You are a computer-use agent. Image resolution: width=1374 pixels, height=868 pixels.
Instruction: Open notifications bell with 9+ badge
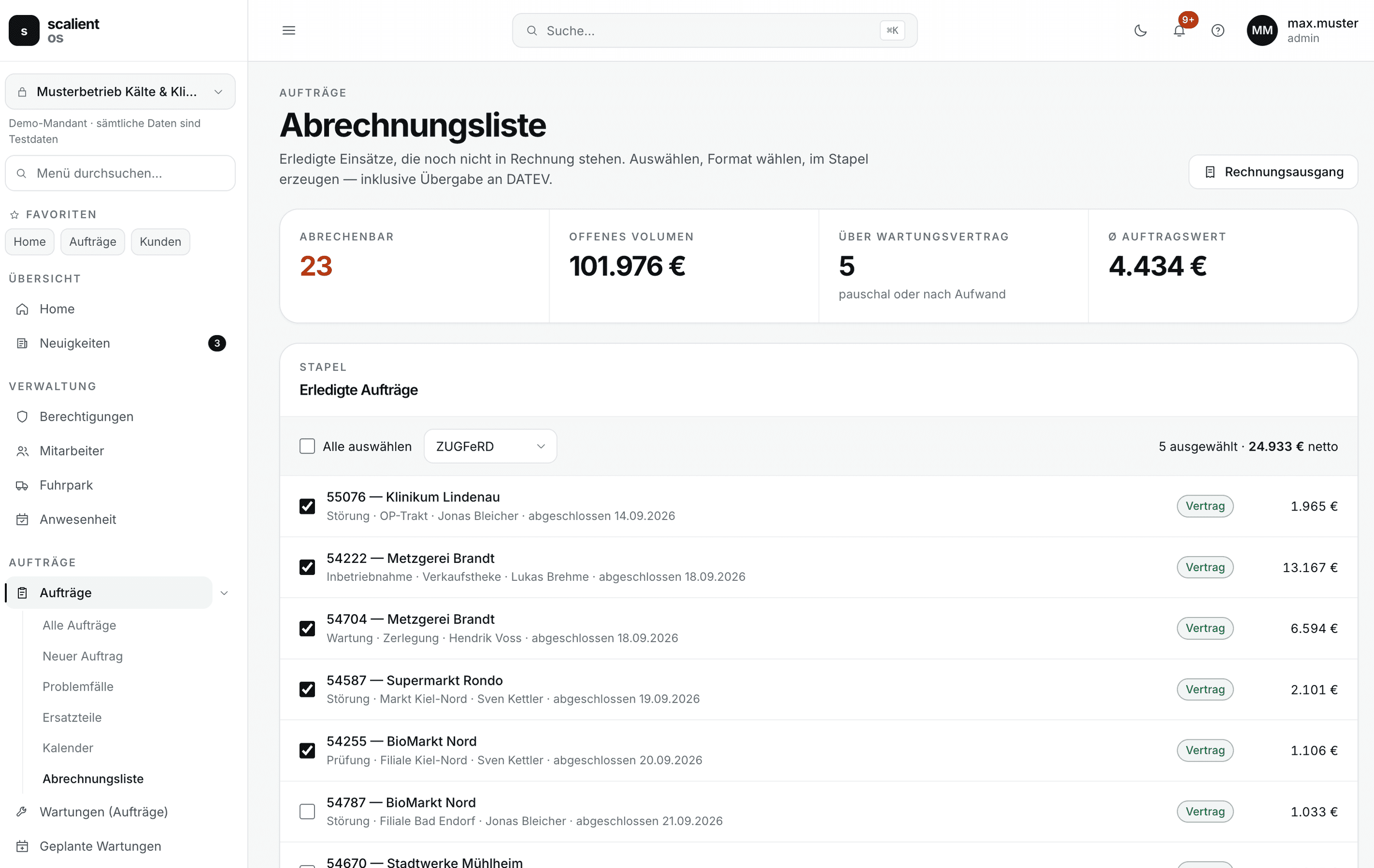pyautogui.click(x=1179, y=30)
